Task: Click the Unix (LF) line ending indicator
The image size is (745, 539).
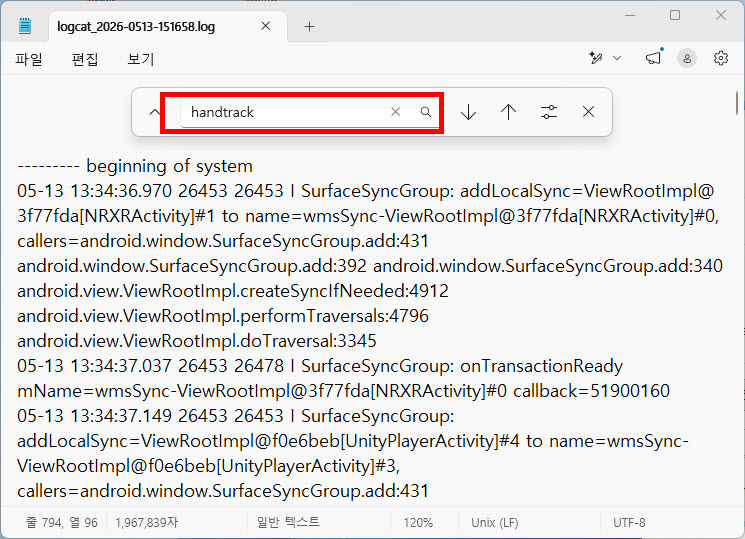Action: [x=495, y=523]
